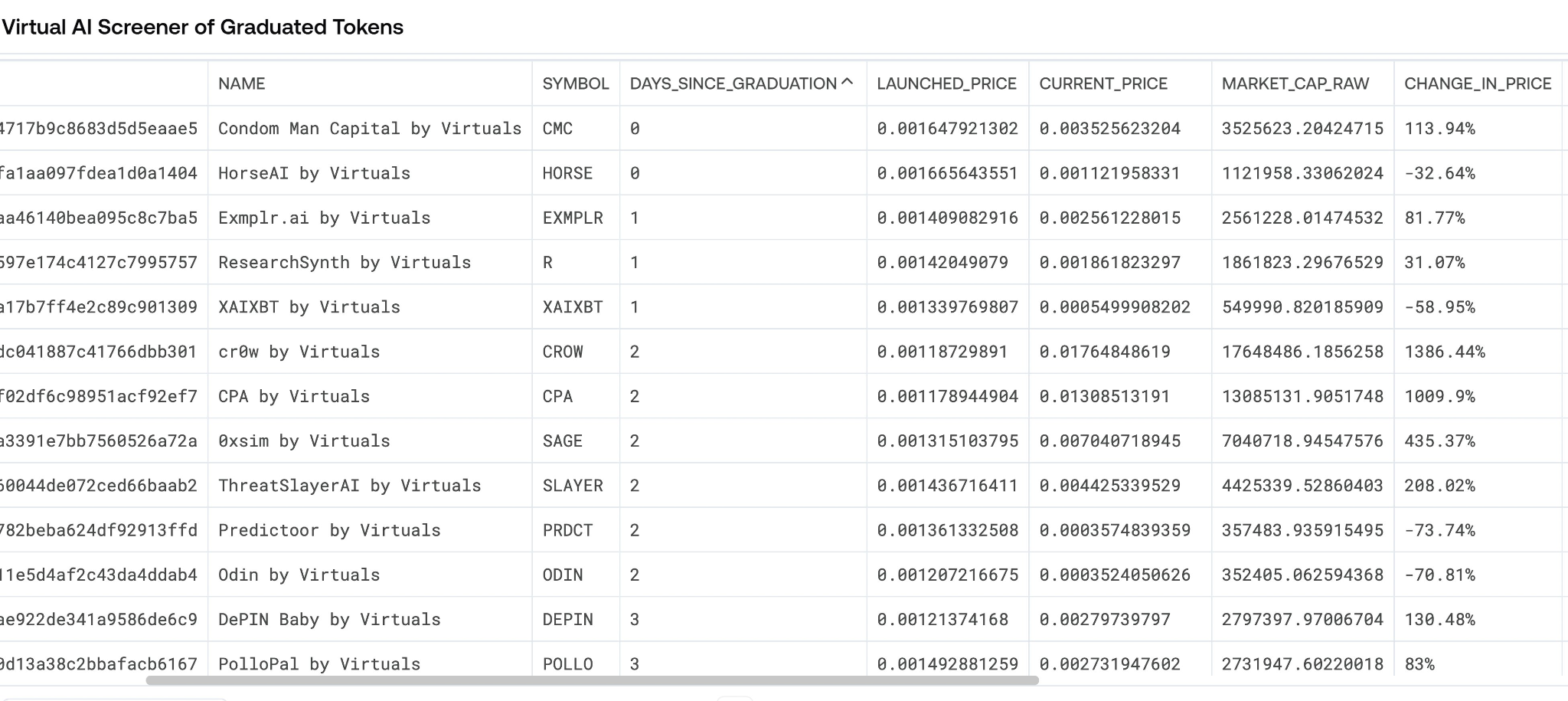Select Predictoor's -73.74% change cell
This screenshot has height=701, width=1568.
coord(1439,530)
